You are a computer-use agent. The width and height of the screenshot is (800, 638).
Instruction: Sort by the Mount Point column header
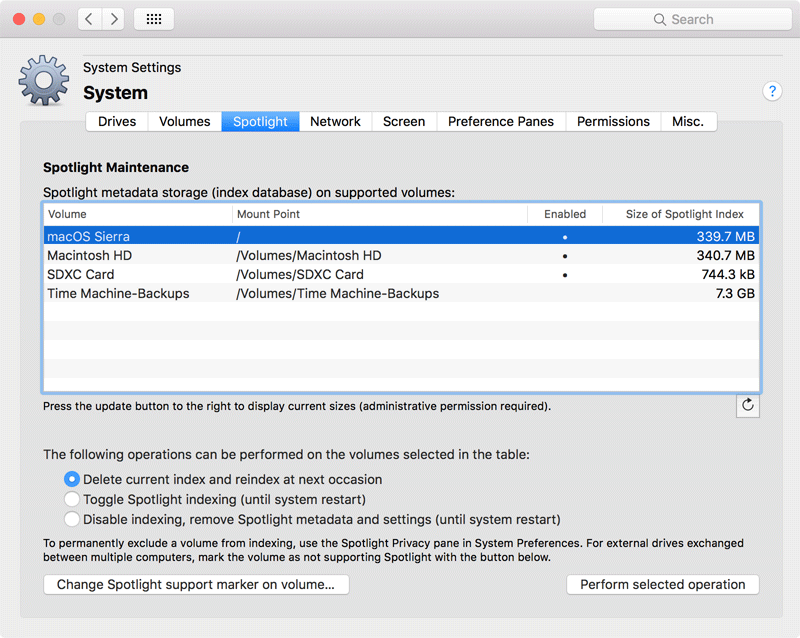(380, 214)
